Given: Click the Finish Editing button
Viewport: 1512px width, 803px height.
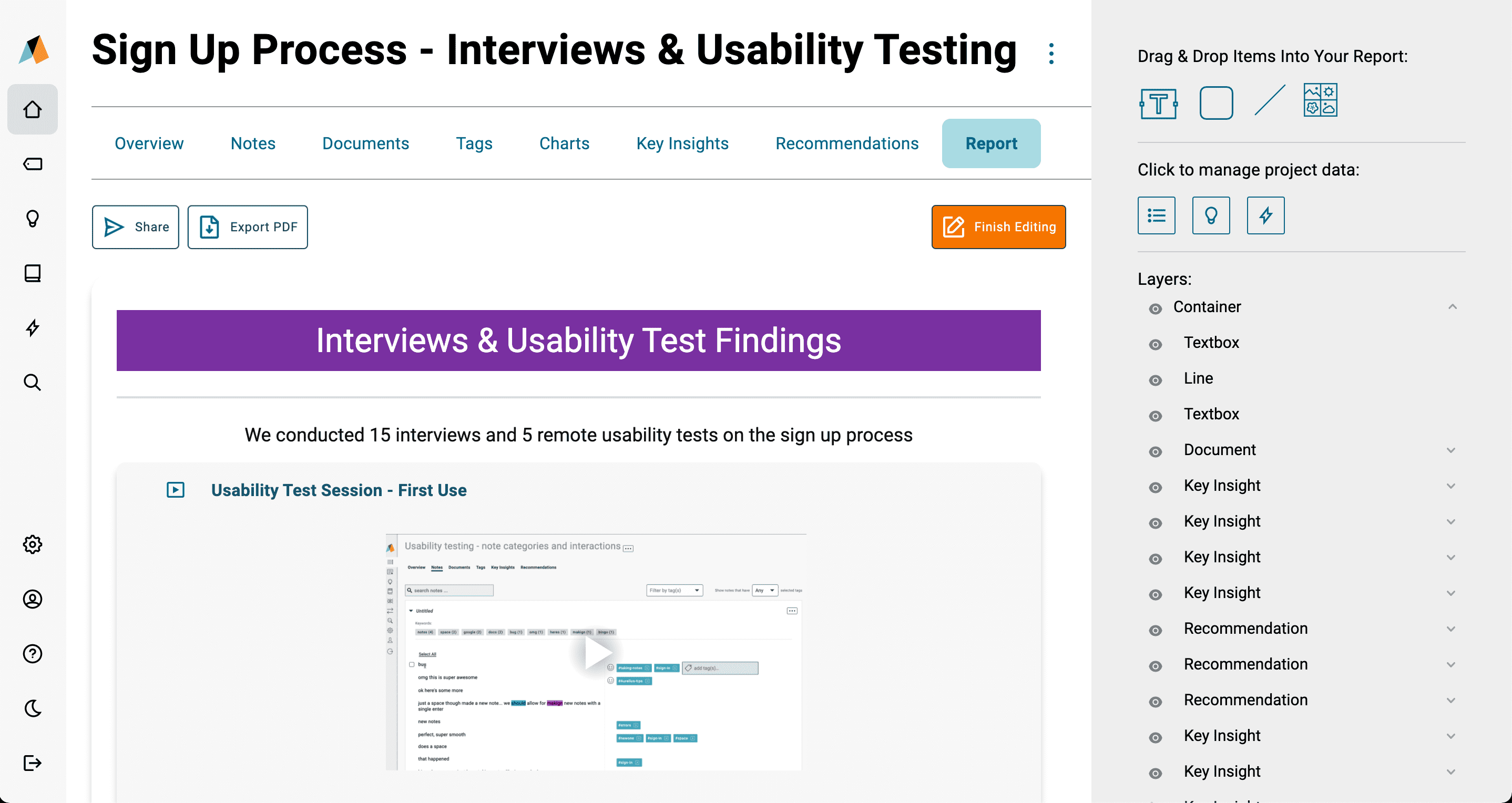Looking at the screenshot, I should click(x=998, y=227).
